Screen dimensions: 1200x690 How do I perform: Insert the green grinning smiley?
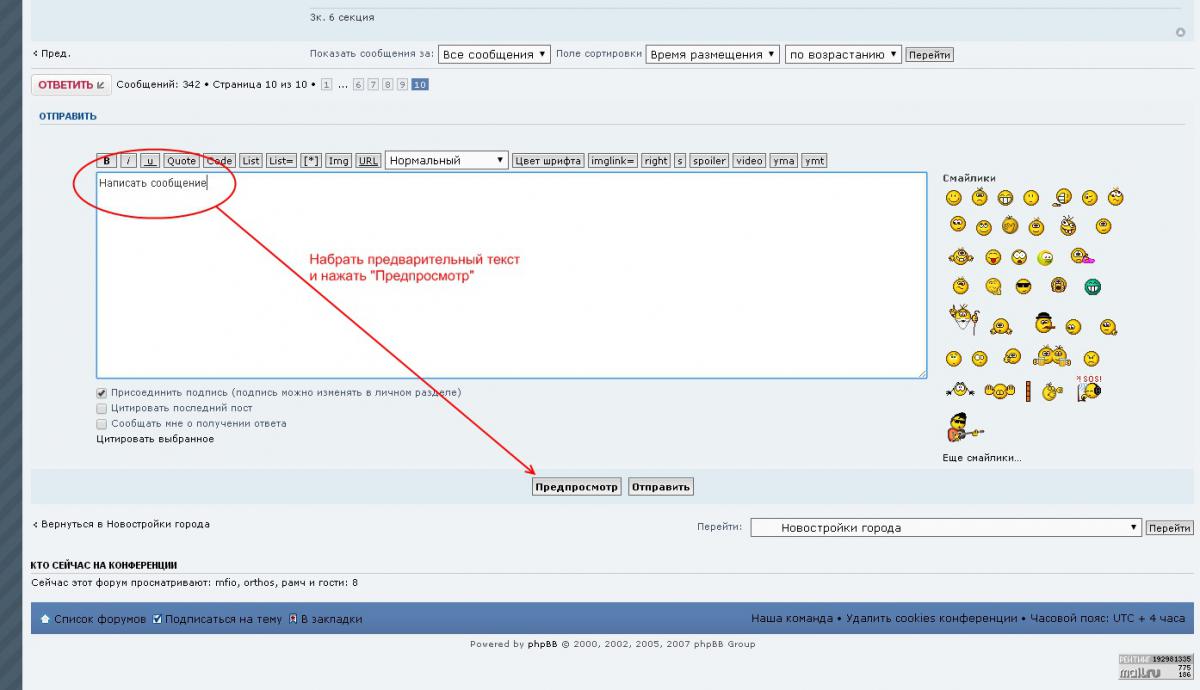click(x=1093, y=287)
